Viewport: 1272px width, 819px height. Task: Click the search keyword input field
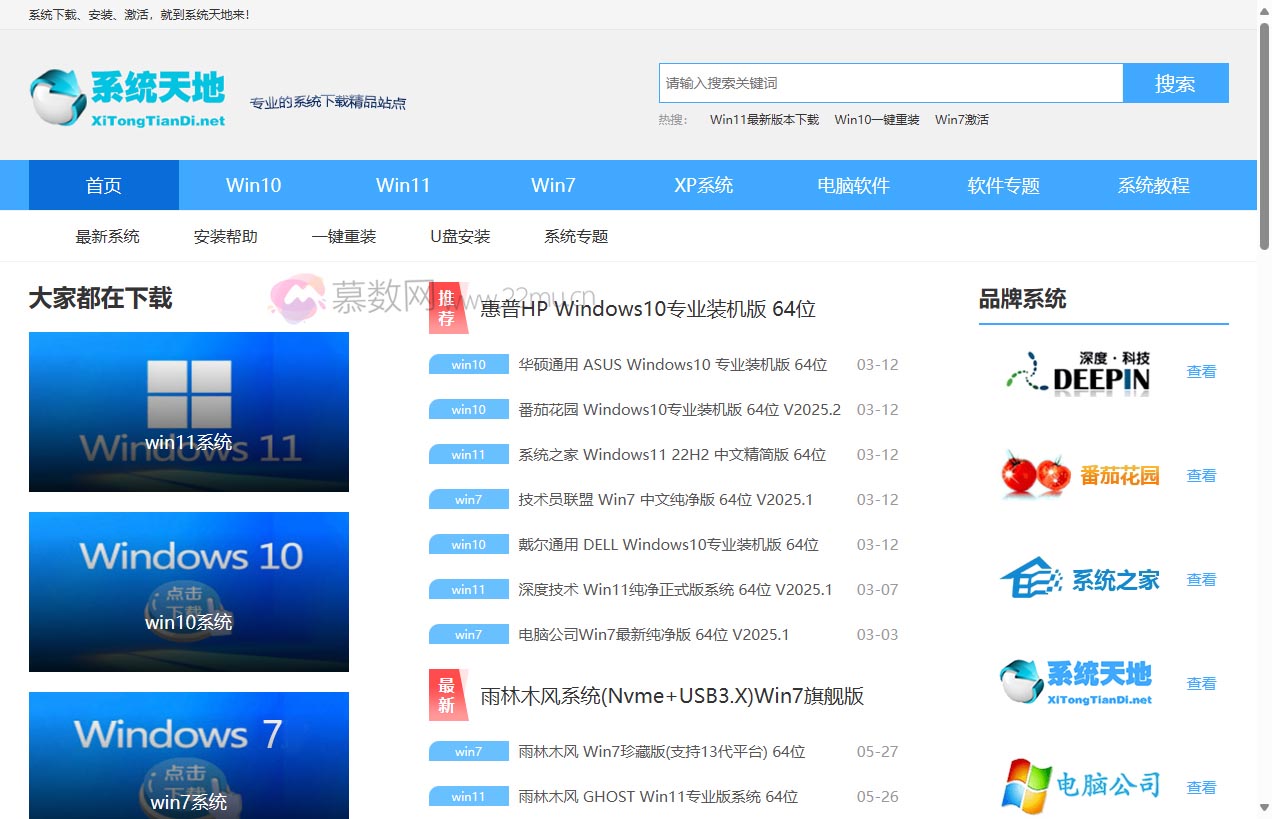pyautogui.click(x=890, y=83)
